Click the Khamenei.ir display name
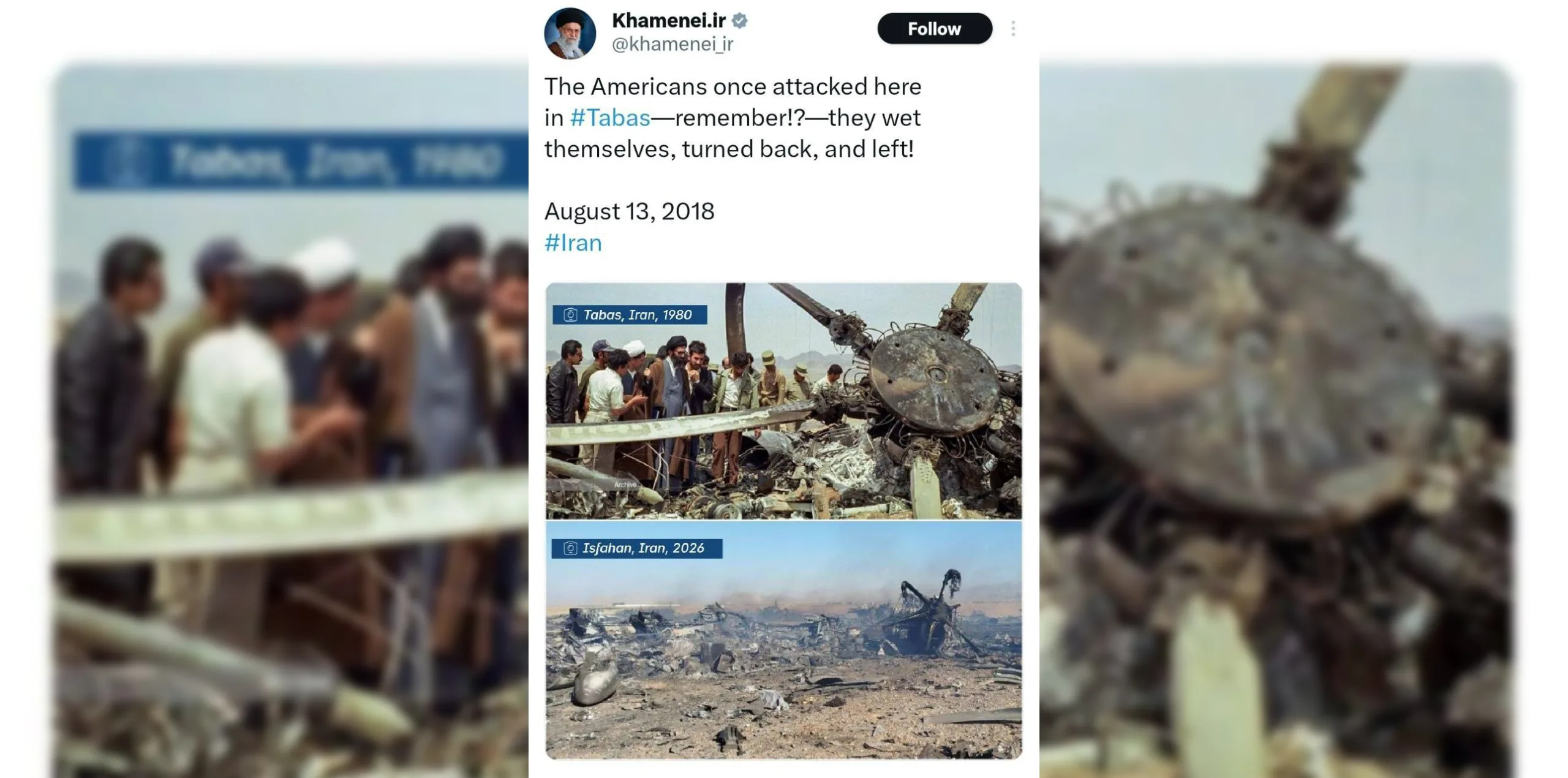Viewport: 1568px width, 778px height. pyautogui.click(x=669, y=20)
